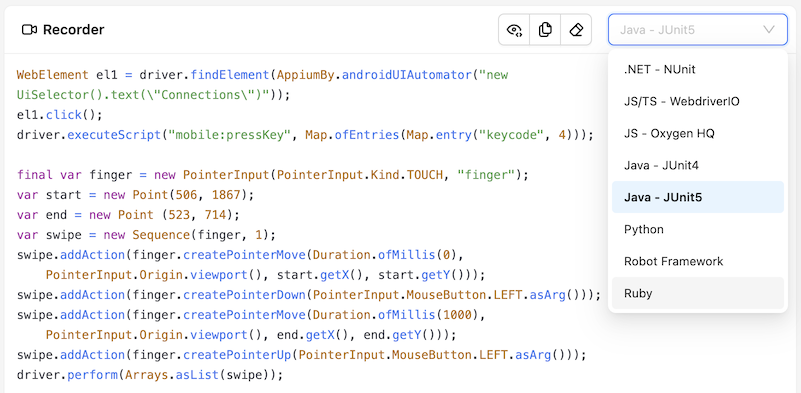This screenshot has height=393, width=801.
Task: Select JS/TS - WebdriverIO option
Action: pyautogui.click(x=698, y=101)
